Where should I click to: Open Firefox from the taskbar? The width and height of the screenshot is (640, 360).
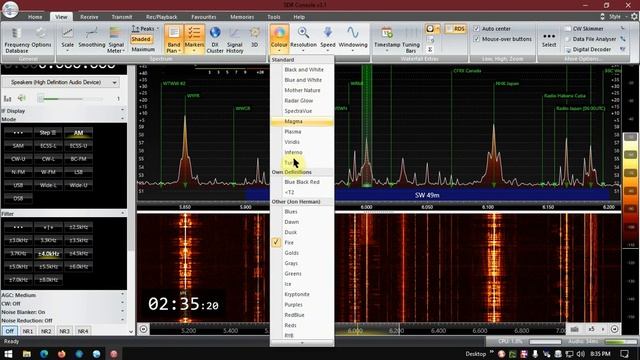pyautogui.click(x=62, y=354)
